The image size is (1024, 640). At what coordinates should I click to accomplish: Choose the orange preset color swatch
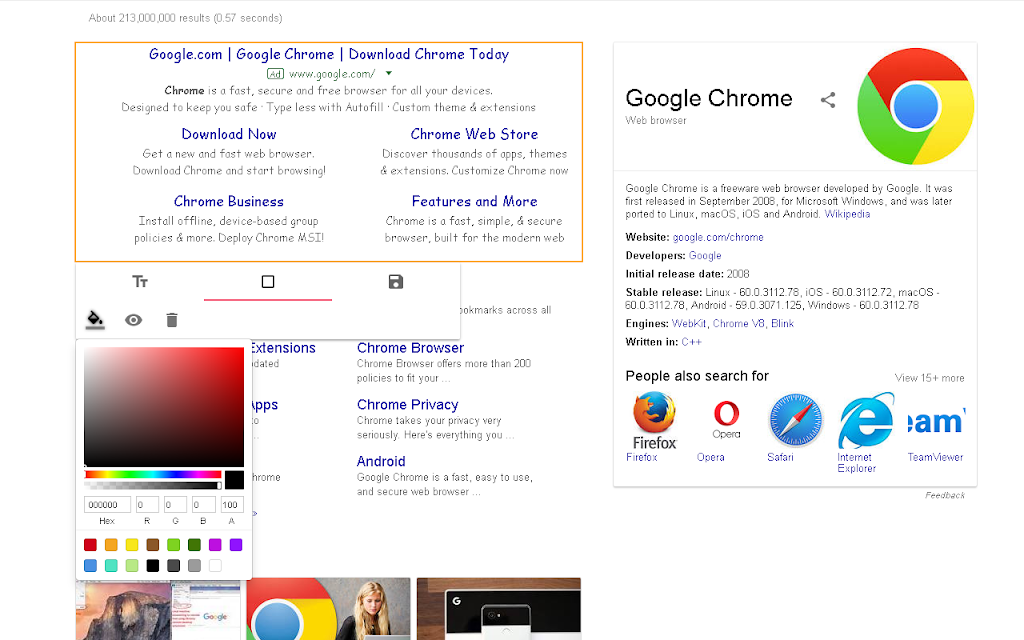coord(111,545)
